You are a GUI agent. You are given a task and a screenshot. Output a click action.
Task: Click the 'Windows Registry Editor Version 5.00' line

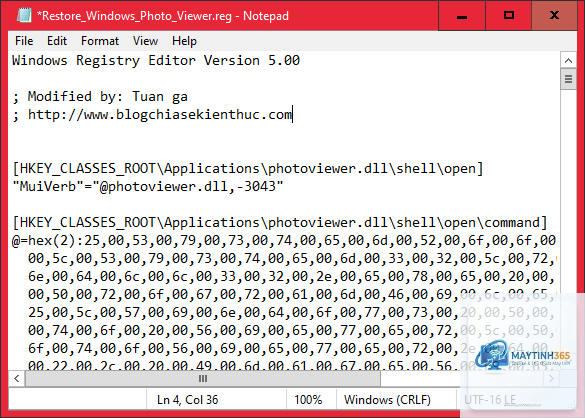tap(156, 60)
